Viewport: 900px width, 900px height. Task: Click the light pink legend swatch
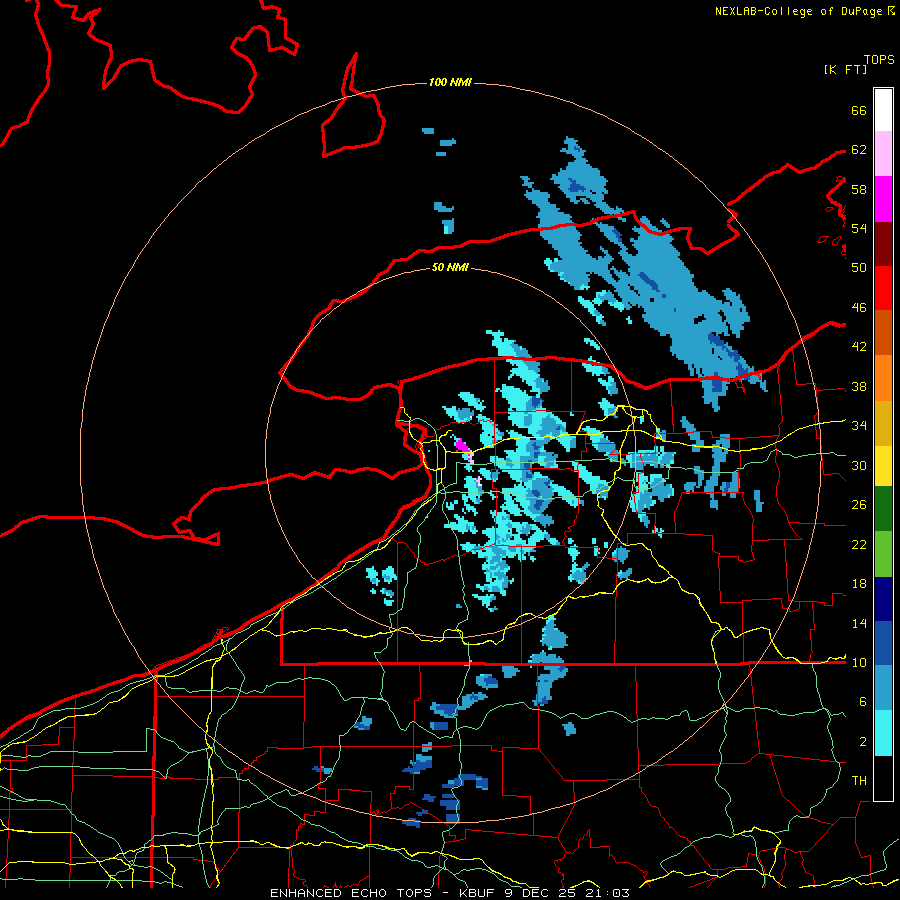[x=883, y=154]
